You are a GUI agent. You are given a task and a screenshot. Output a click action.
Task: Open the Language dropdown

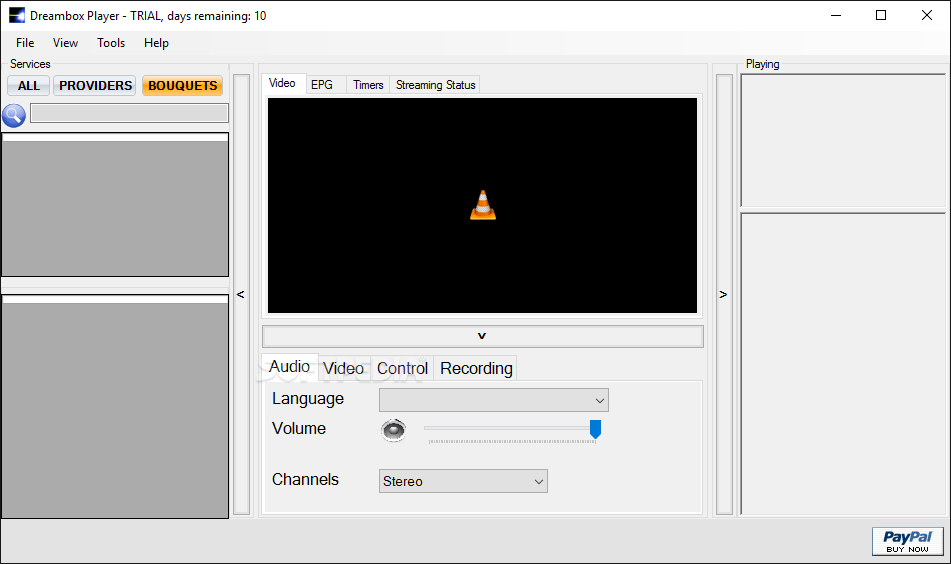click(494, 400)
